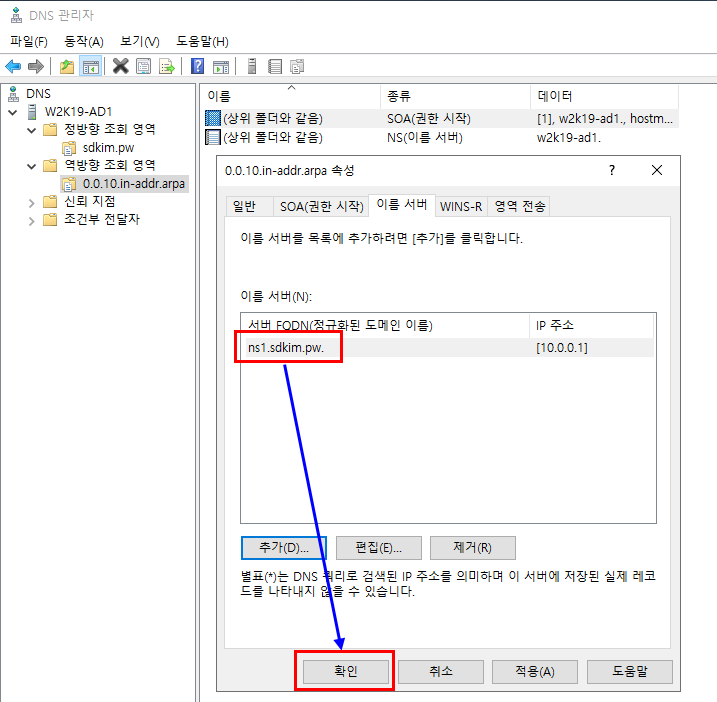Open the 보기(V) menu
This screenshot has width=717, height=702.
coord(140,42)
